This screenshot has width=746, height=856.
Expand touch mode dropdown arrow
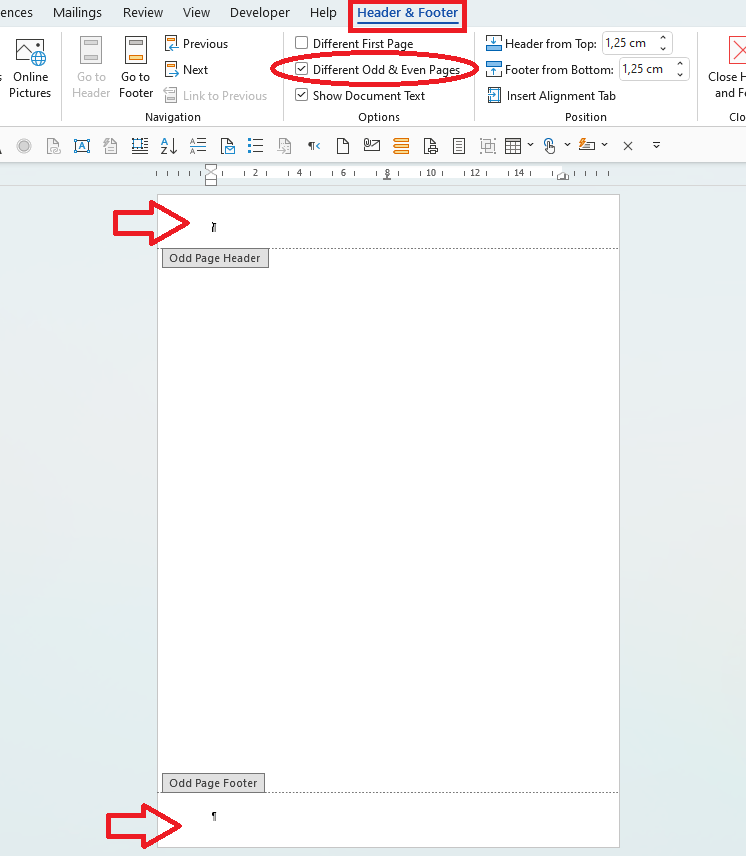point(568,145)
